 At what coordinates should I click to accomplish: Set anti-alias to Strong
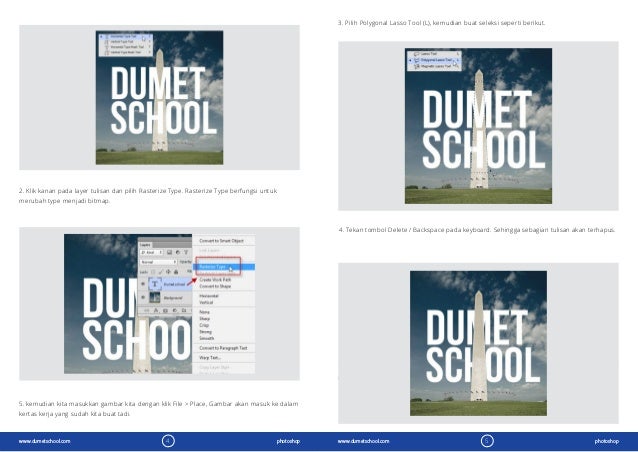click(205, 332)
